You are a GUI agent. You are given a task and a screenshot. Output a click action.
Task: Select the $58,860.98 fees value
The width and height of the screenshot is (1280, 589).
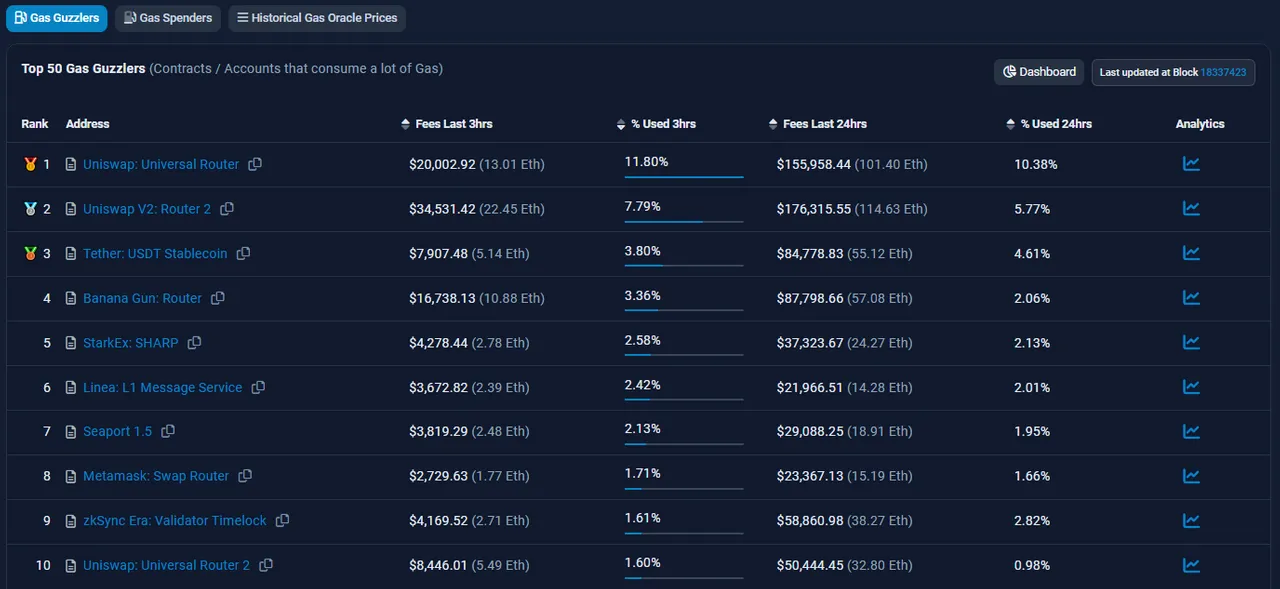[x=810, y=520]
